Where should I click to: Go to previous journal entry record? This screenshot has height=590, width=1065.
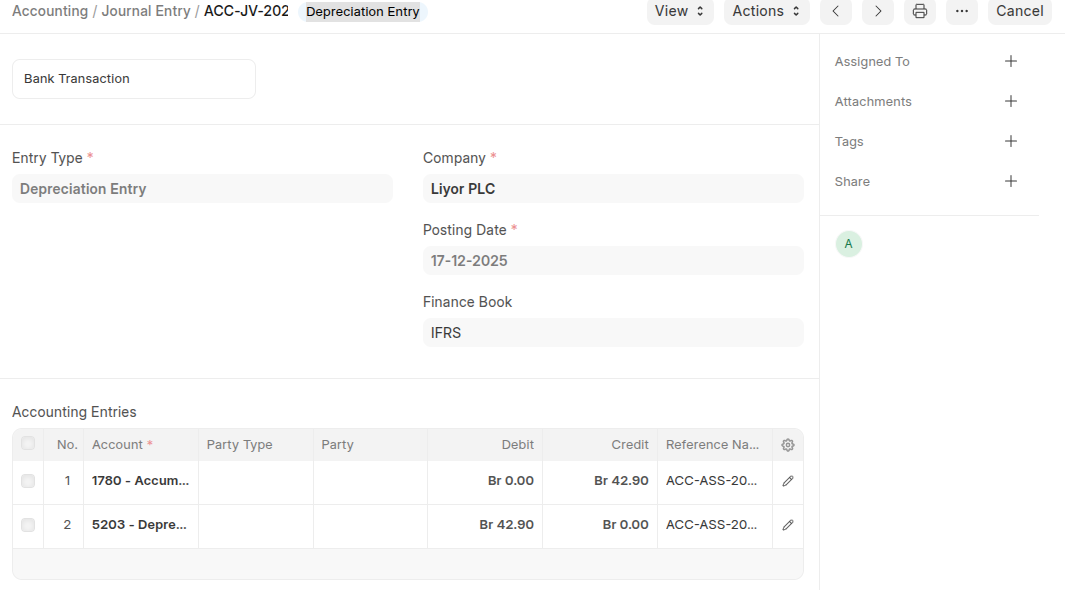(835, 11)
